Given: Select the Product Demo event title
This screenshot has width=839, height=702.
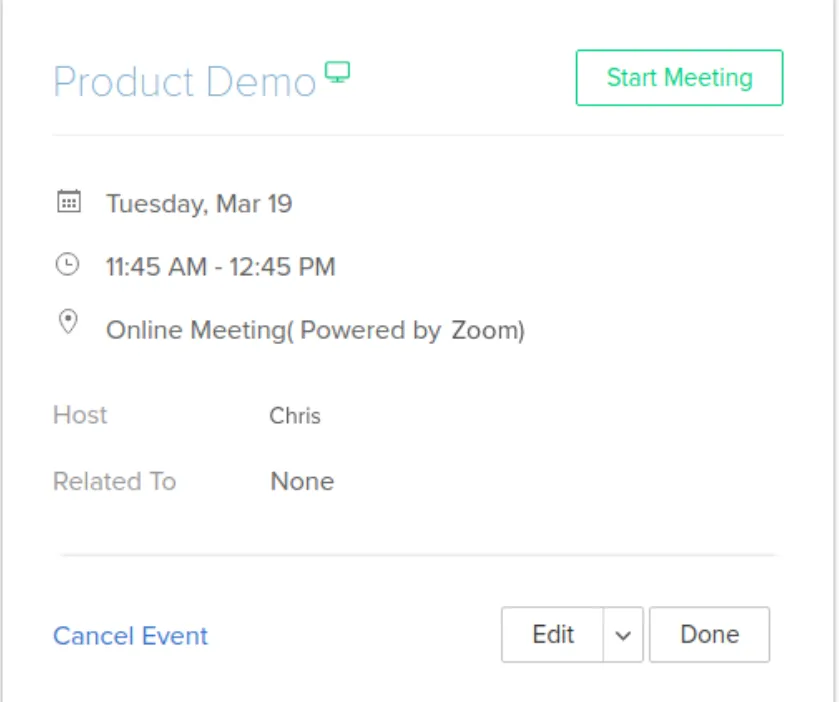Looking at the screenshot, I should (185, 82).
